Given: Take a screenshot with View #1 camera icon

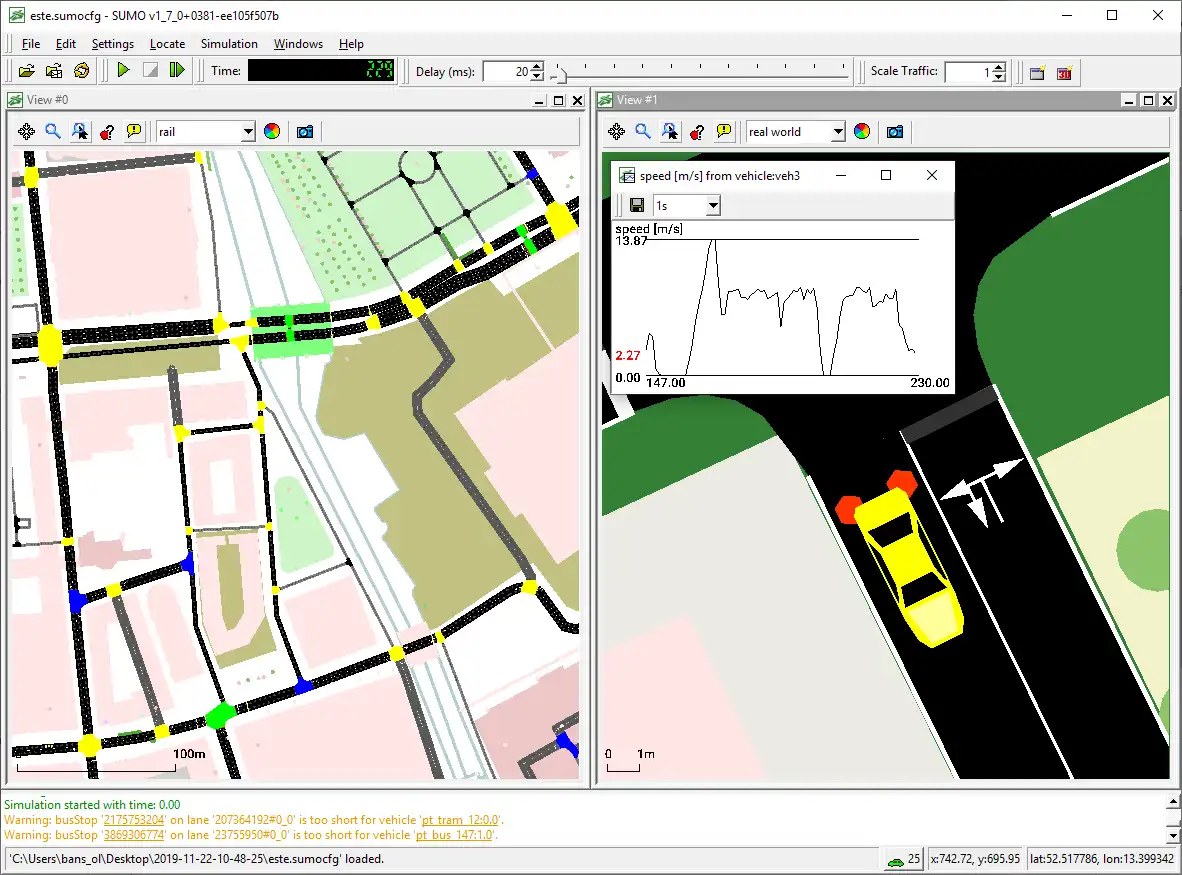Looking at the screenshot, I should pyautogui.click(x=895, y=132).
